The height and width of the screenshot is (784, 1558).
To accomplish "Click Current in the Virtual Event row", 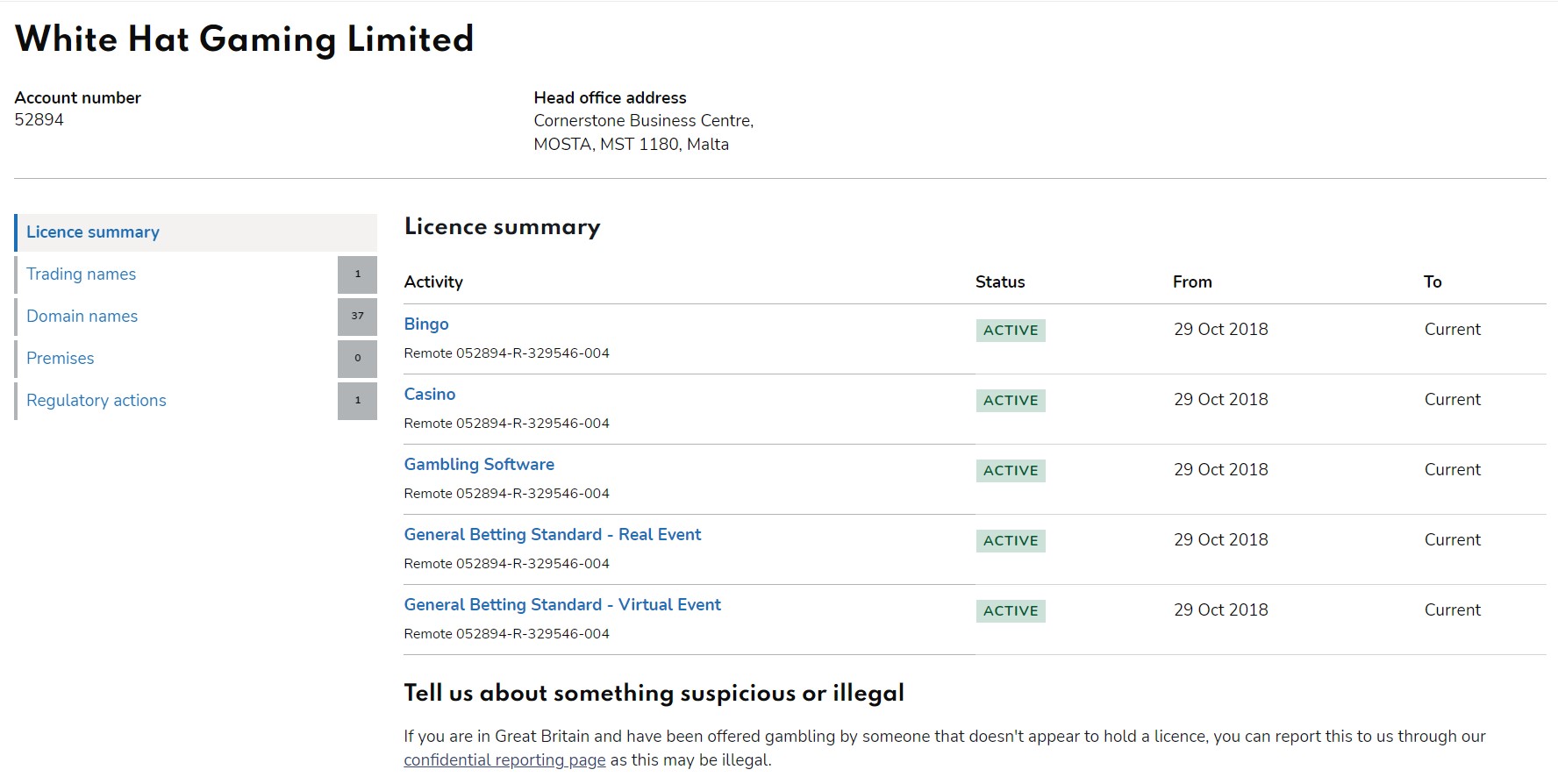I will coord(1453,610).
